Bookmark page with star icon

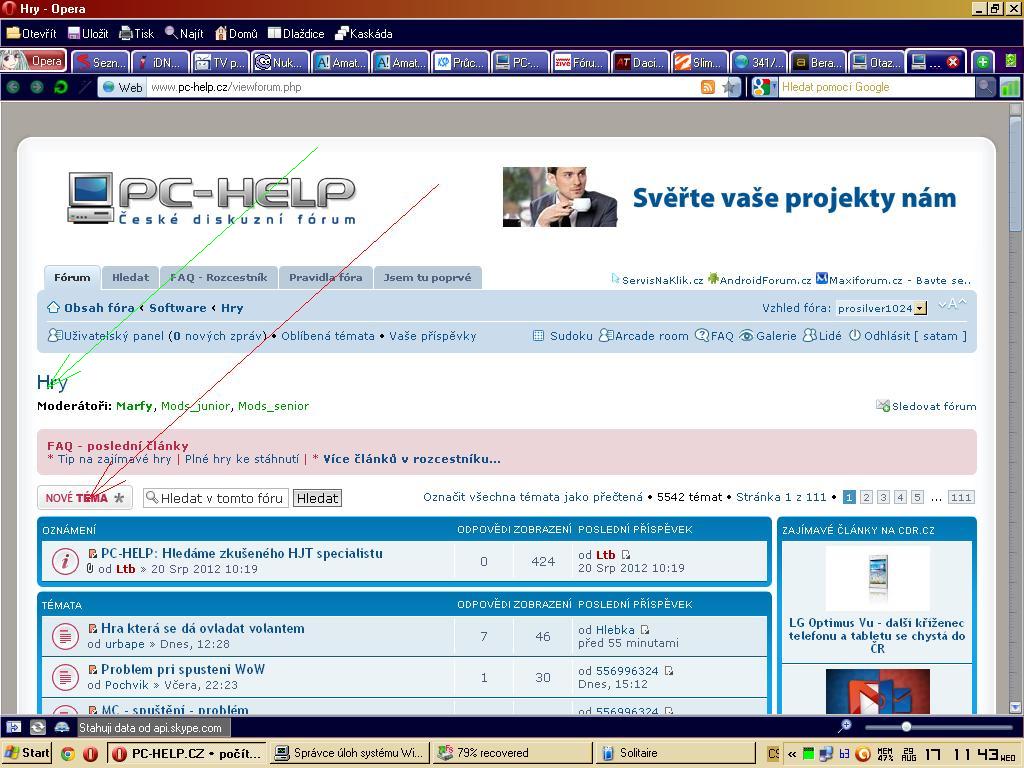pos(729,87)
